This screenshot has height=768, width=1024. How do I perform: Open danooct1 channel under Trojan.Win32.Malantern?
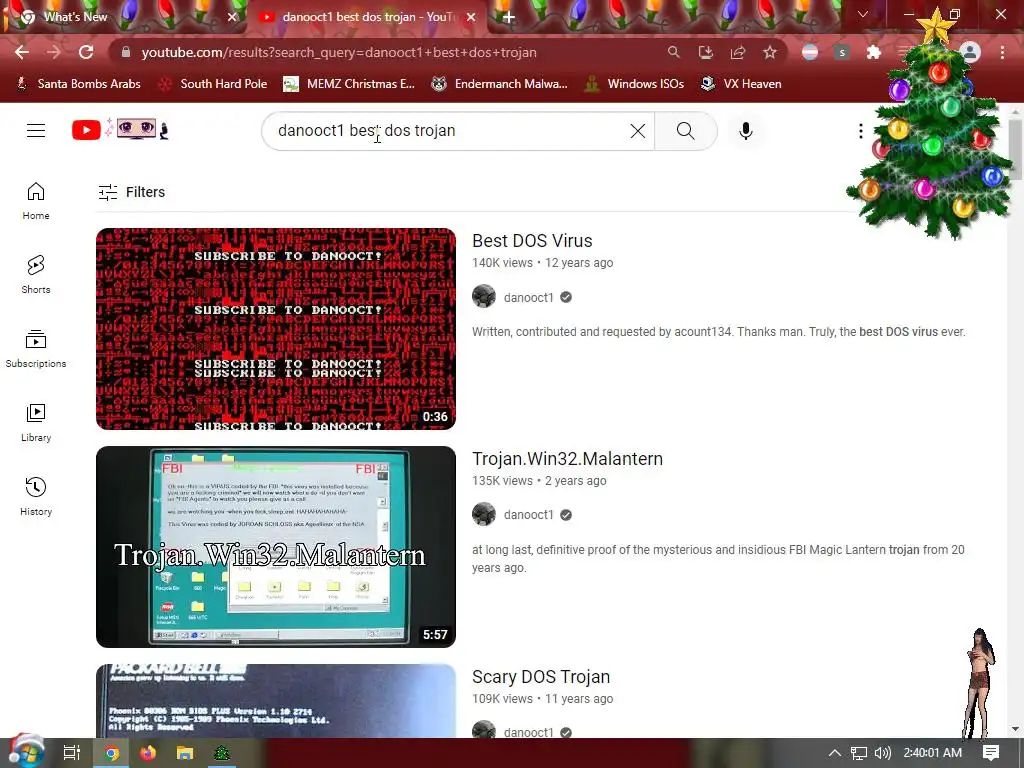pos(528,515)
